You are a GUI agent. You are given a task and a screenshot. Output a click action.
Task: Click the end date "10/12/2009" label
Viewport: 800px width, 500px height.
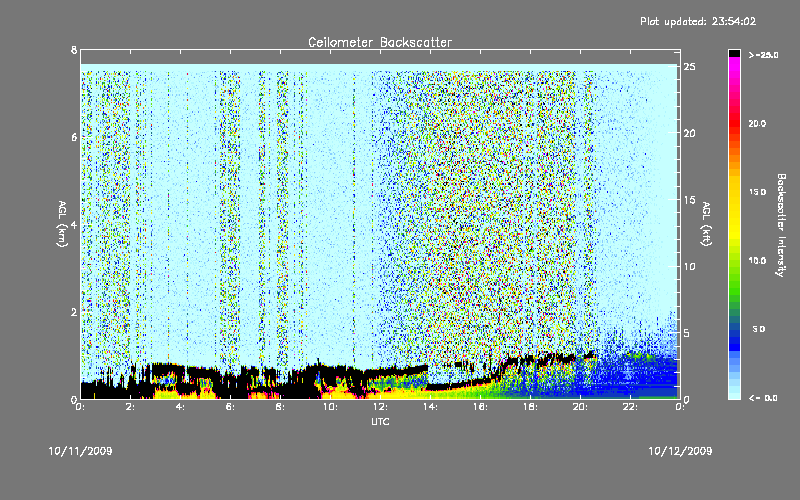coord(680,451)
